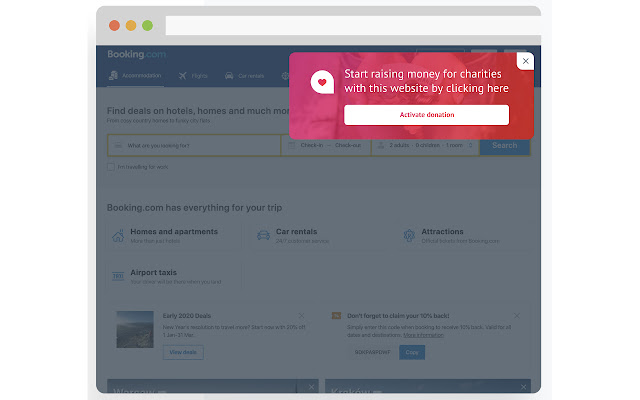This screenshot has height=400, width=640.
Task: Open the Airport taxis card
Action: [174, 277]
